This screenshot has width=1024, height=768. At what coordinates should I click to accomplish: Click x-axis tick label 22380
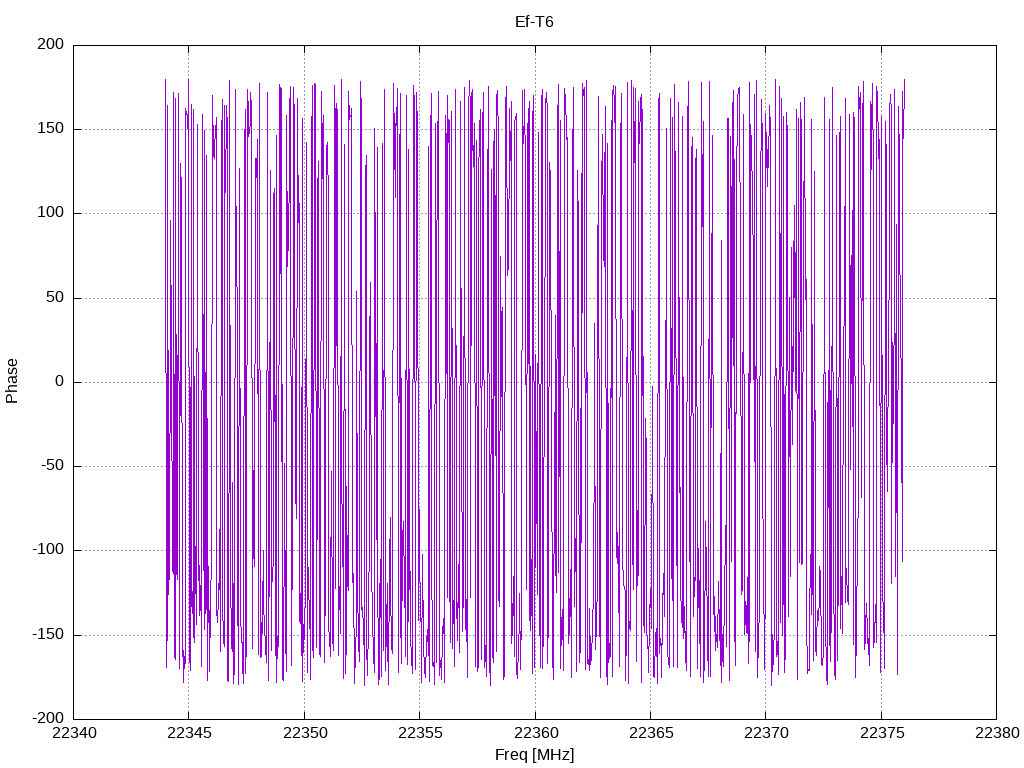[997, 733]
